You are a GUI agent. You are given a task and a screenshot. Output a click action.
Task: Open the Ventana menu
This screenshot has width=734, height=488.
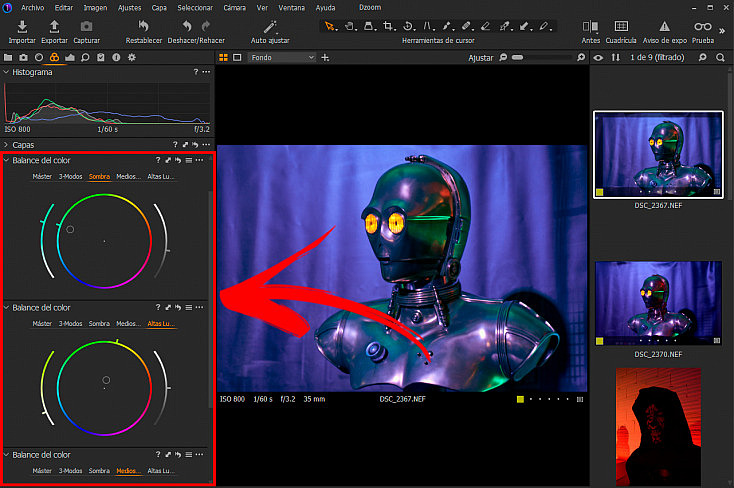291,7
